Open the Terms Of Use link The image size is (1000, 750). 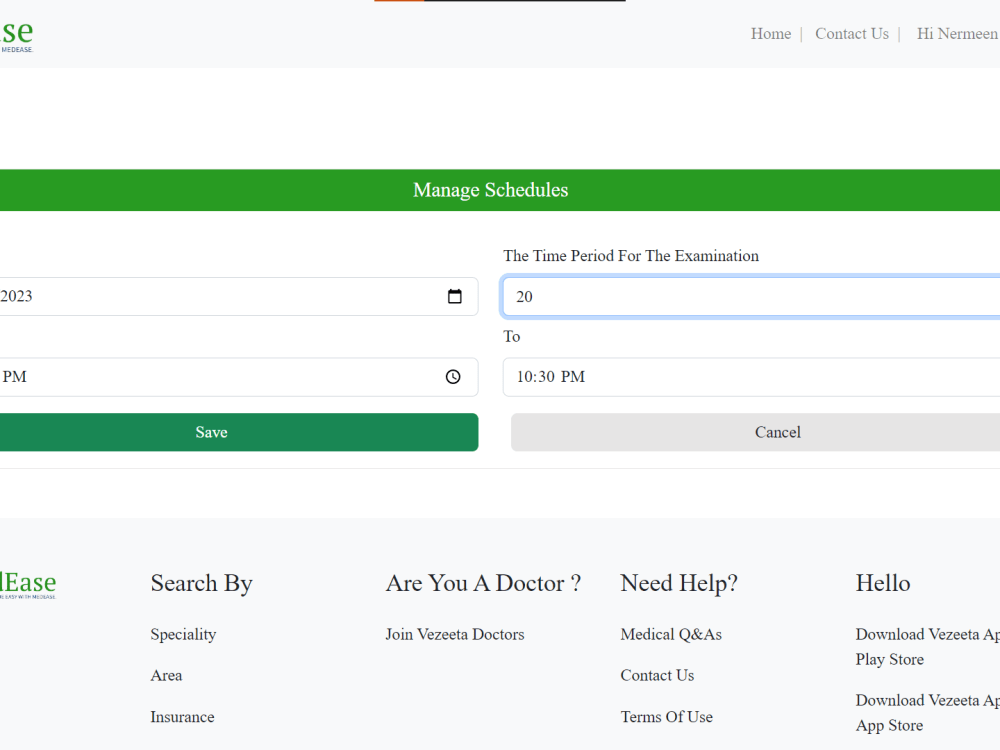point(666,717)
